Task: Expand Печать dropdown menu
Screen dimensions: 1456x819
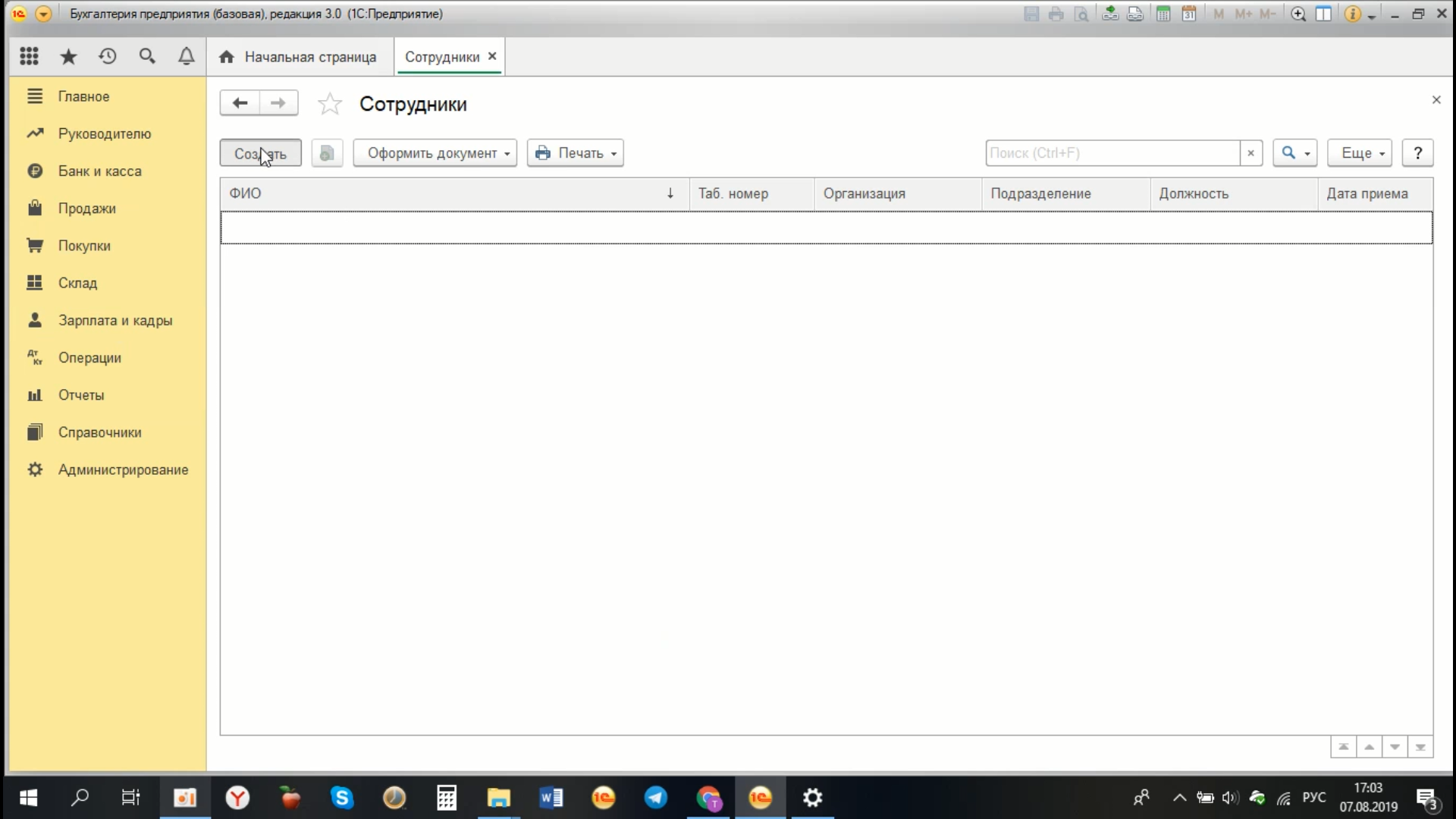Action: (613, 153)
